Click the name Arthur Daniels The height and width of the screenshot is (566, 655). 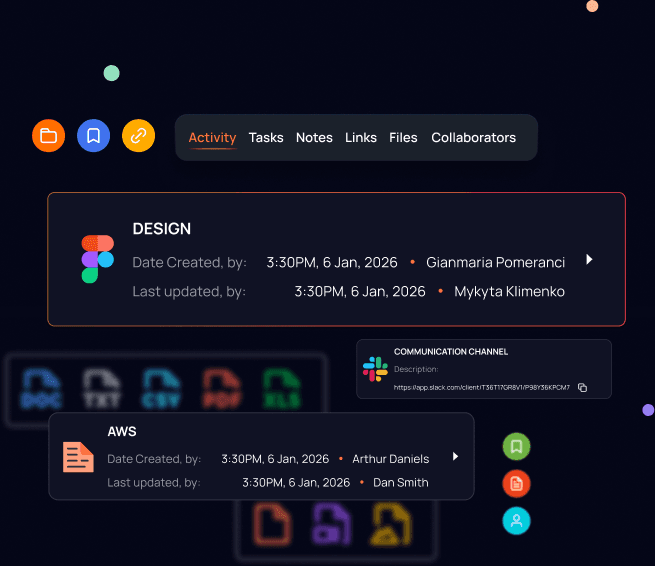coord(391,459)
